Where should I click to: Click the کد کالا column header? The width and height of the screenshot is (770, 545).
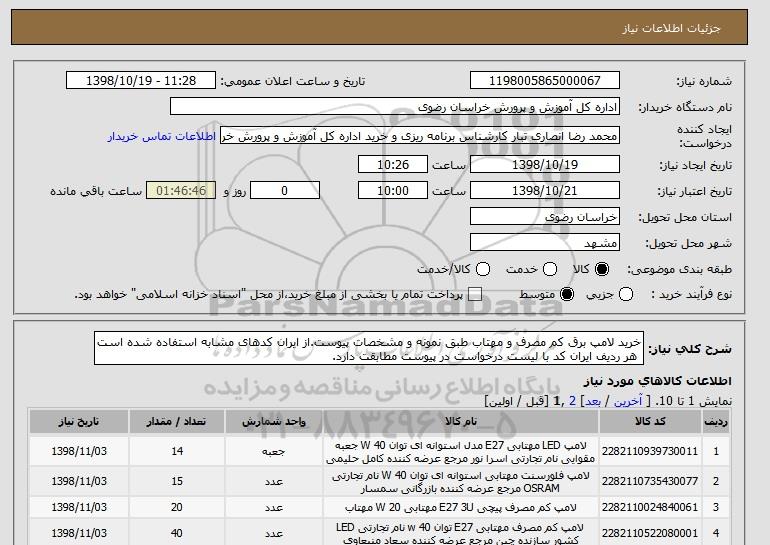click(x=650, y=422)
